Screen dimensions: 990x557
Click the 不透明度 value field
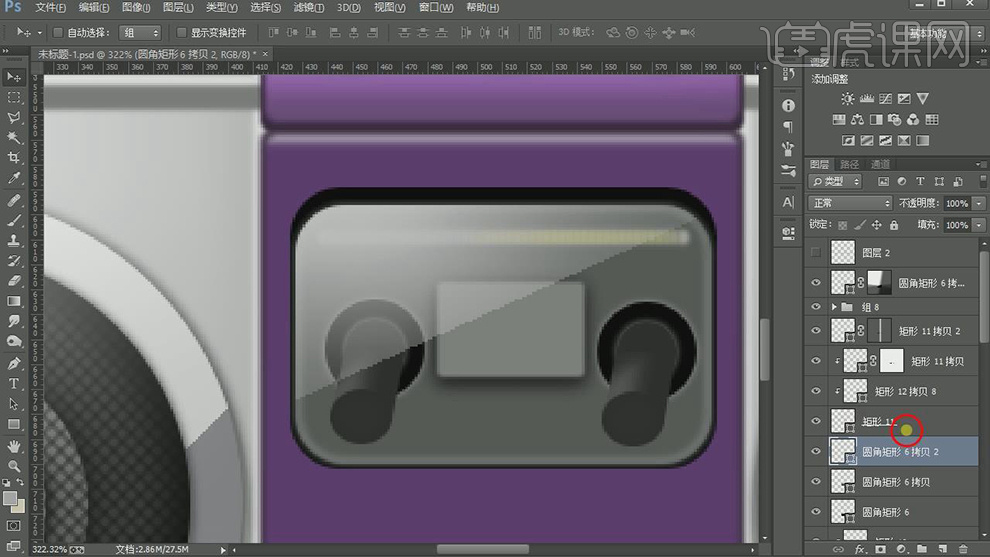click(956, 203)
